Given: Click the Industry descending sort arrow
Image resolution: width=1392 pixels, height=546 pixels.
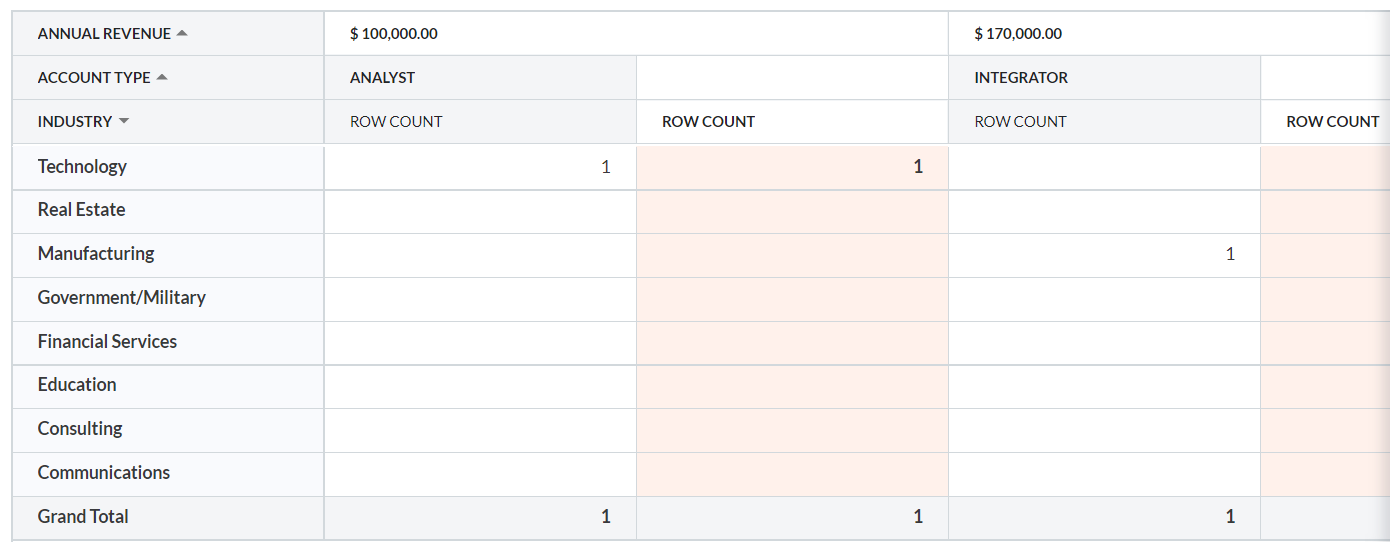Looking at the screenshot, I should click(124, 121).
